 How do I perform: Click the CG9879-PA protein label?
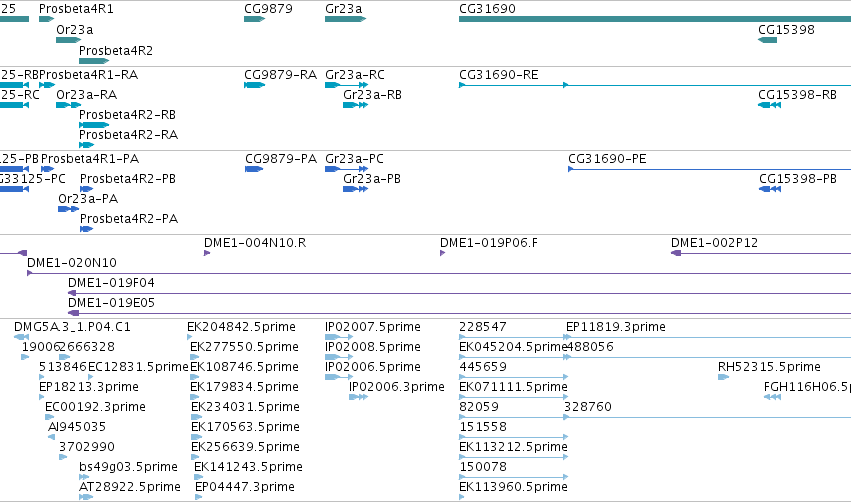(281, 158)
